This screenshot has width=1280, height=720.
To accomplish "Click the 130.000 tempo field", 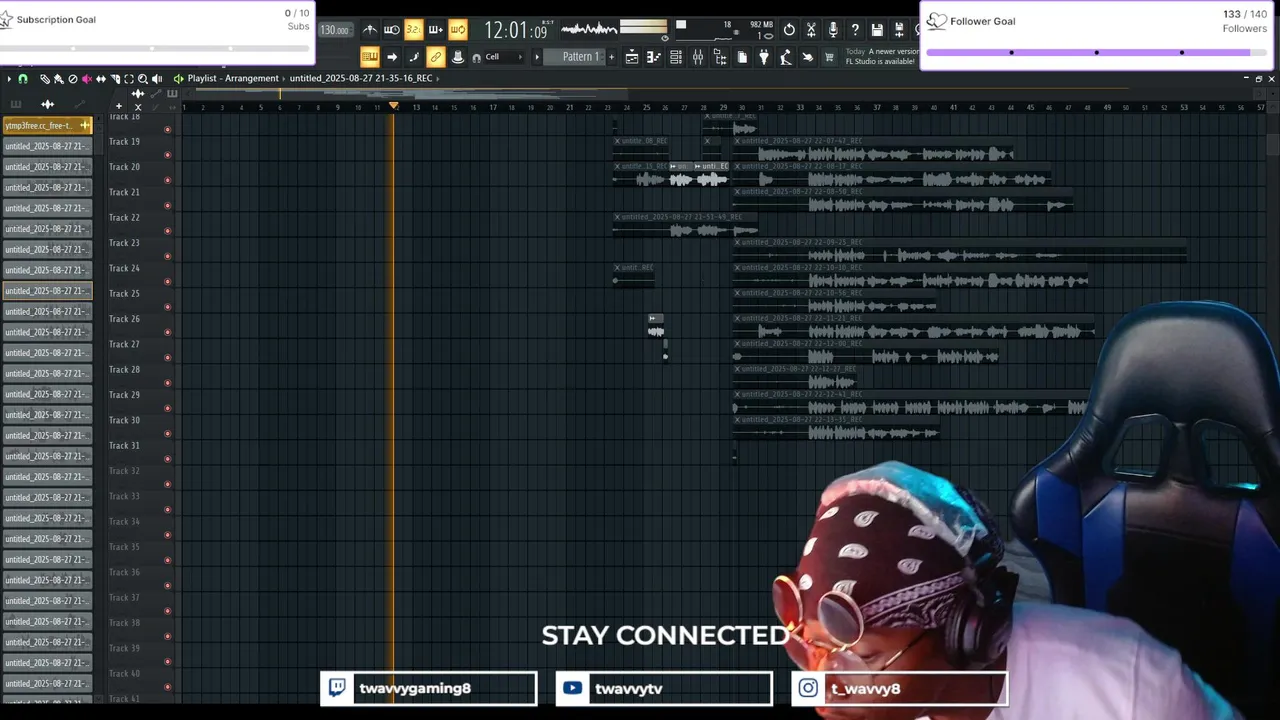I will pos(335,30).
